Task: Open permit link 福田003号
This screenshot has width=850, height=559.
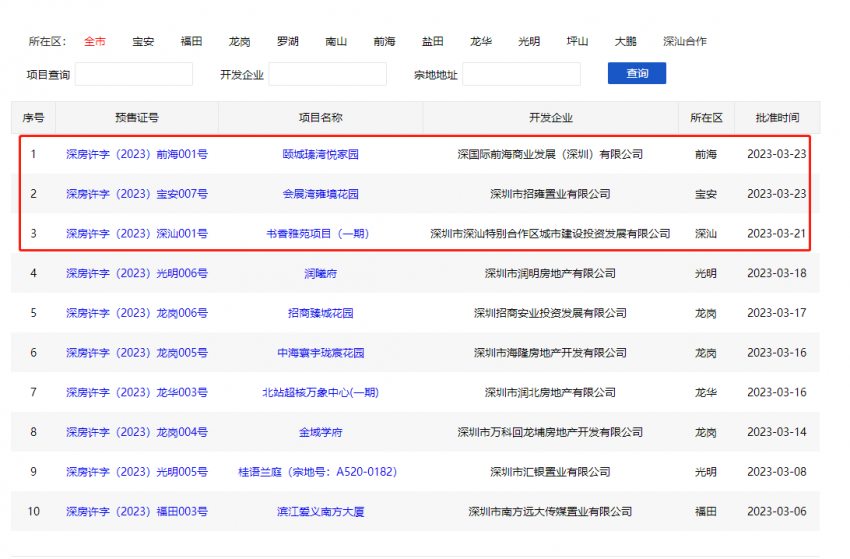Action: point(137,511)
